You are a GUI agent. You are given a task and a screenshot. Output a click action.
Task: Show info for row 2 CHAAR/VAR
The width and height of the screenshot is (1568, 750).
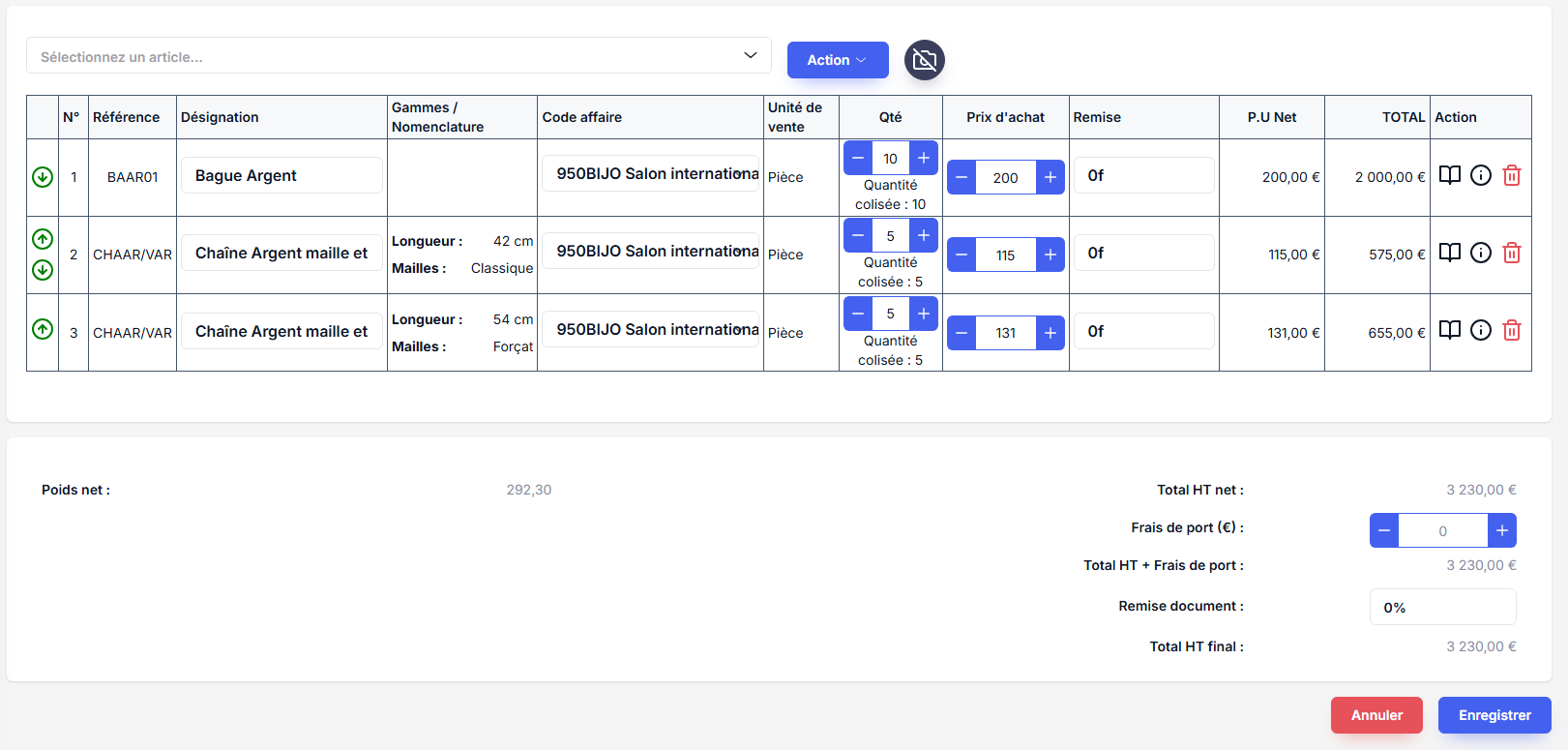1480,253
